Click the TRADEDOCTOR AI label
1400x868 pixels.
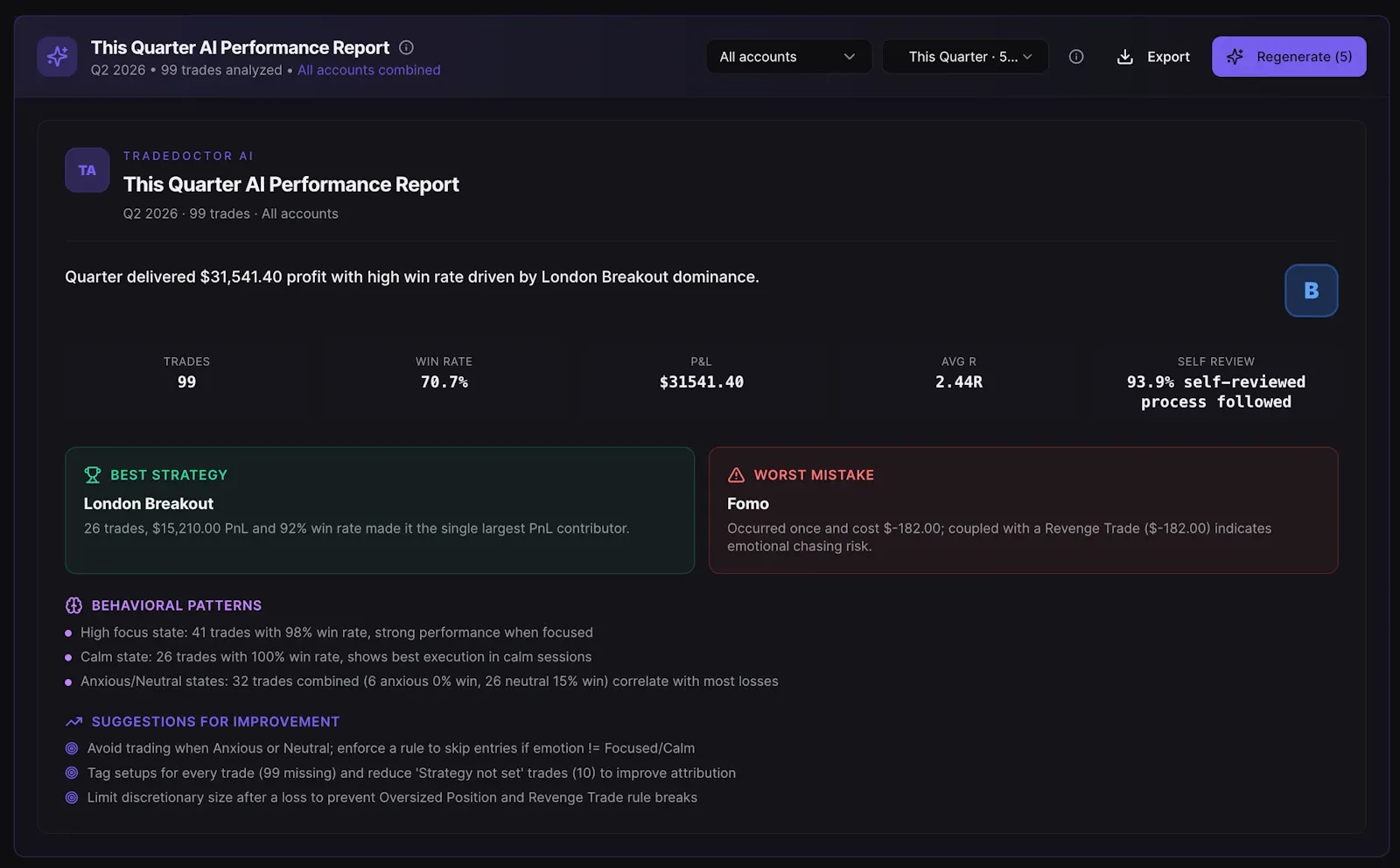pos(188,156)
